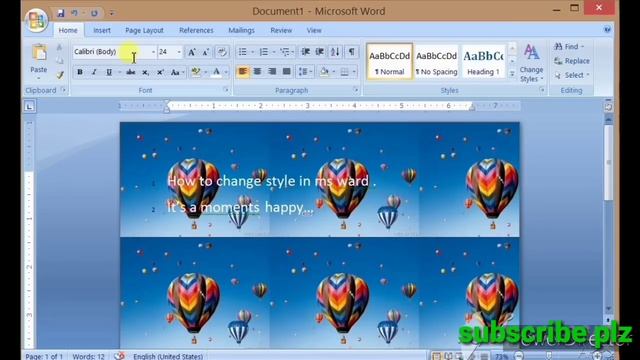Click the font size field showing 24

coord(167,52)
